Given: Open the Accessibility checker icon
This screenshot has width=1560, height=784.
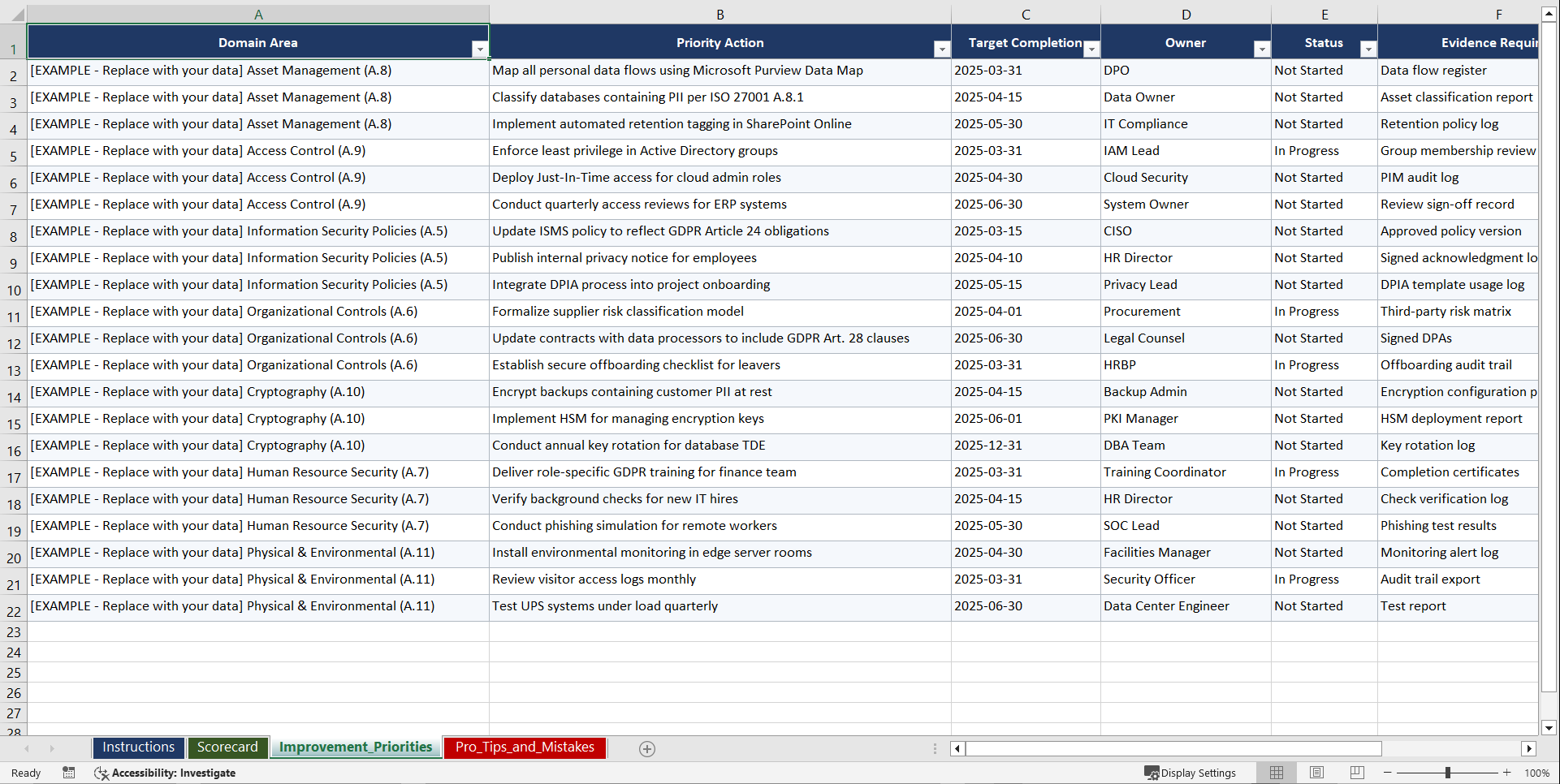Looking at the screenshot, I should [102, 773].
